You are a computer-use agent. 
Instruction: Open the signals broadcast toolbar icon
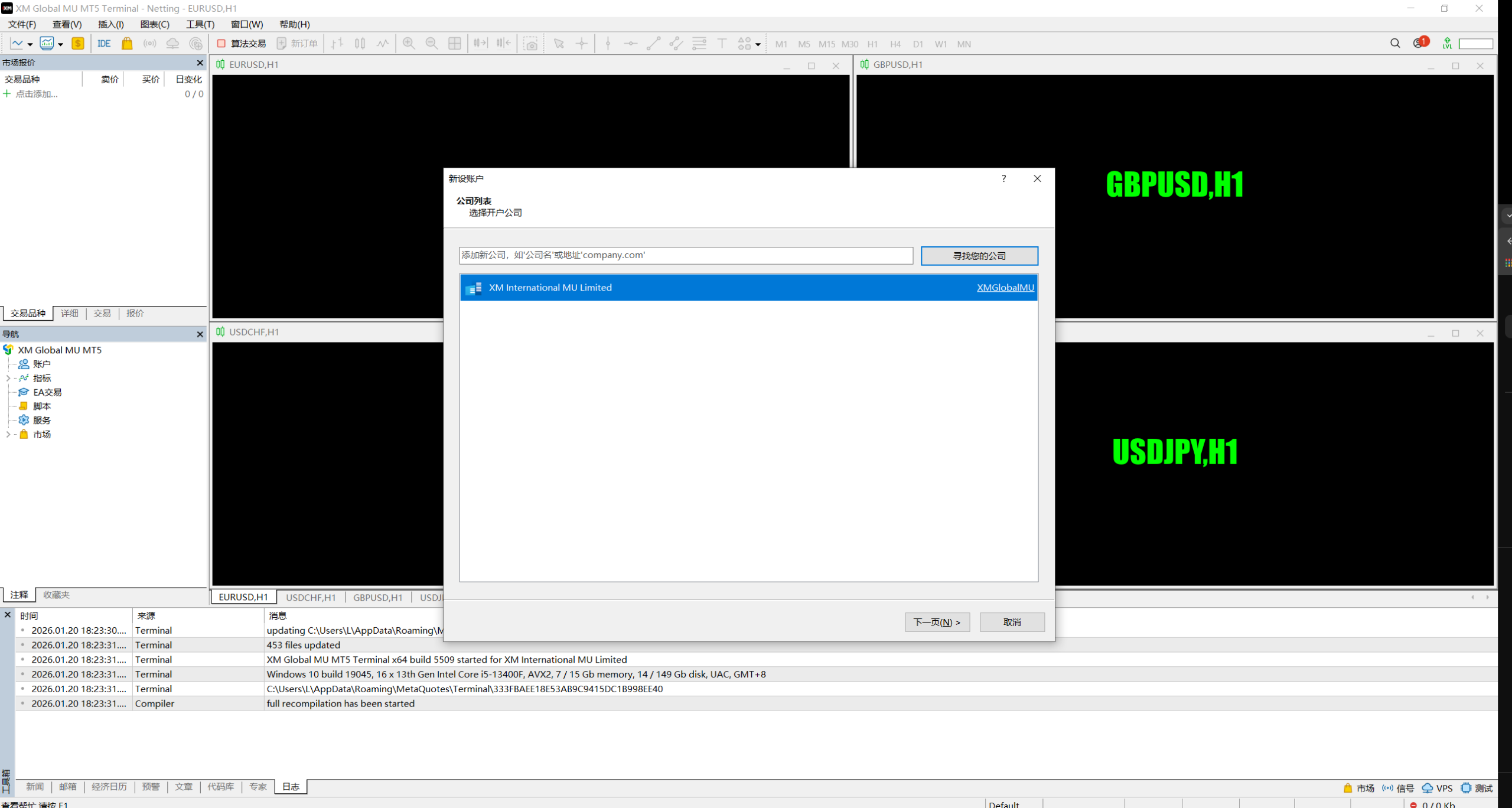pyautogui.click(x=150, y=44)
